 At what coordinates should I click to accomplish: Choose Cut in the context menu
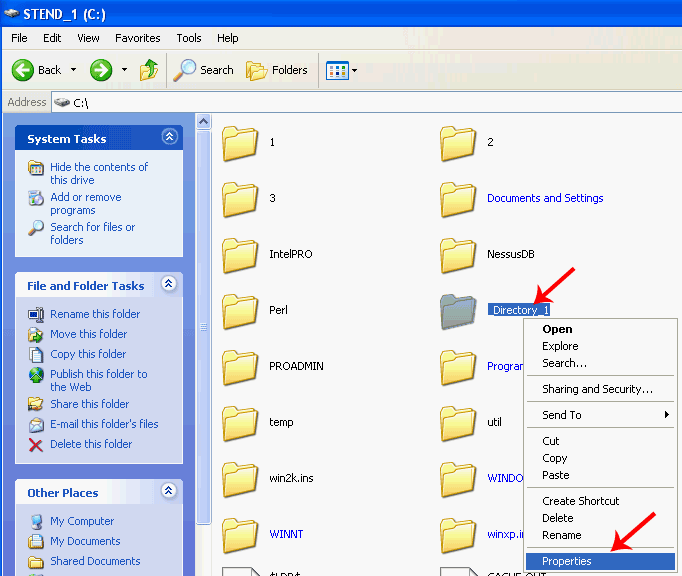600,441
